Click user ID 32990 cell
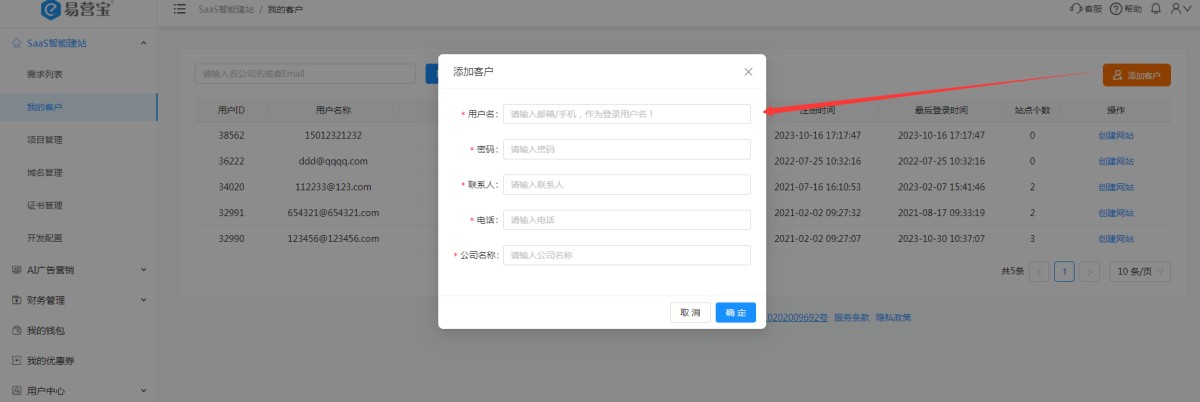Viewport: 1200px width, 402px height. (x=231, y=239)
